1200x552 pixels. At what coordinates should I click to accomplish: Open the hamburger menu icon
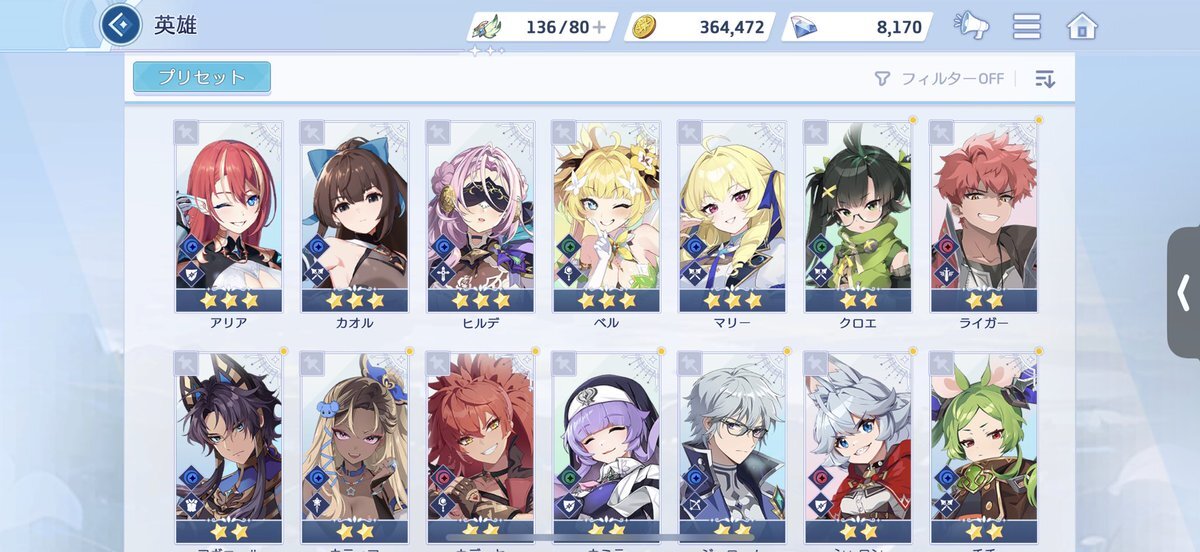pos(1027,26)
